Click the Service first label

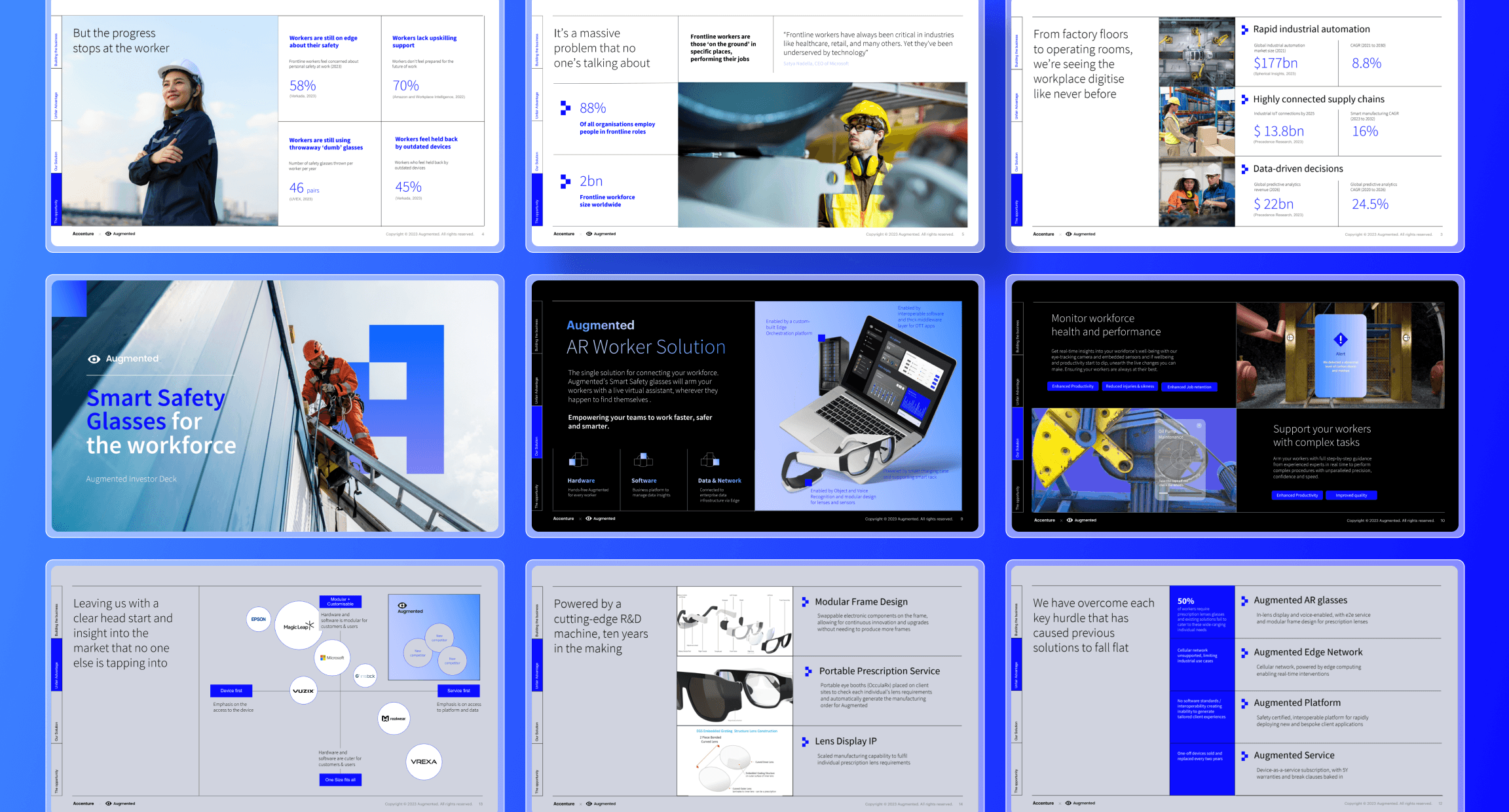pyautogui.click(x=458, y=691)
